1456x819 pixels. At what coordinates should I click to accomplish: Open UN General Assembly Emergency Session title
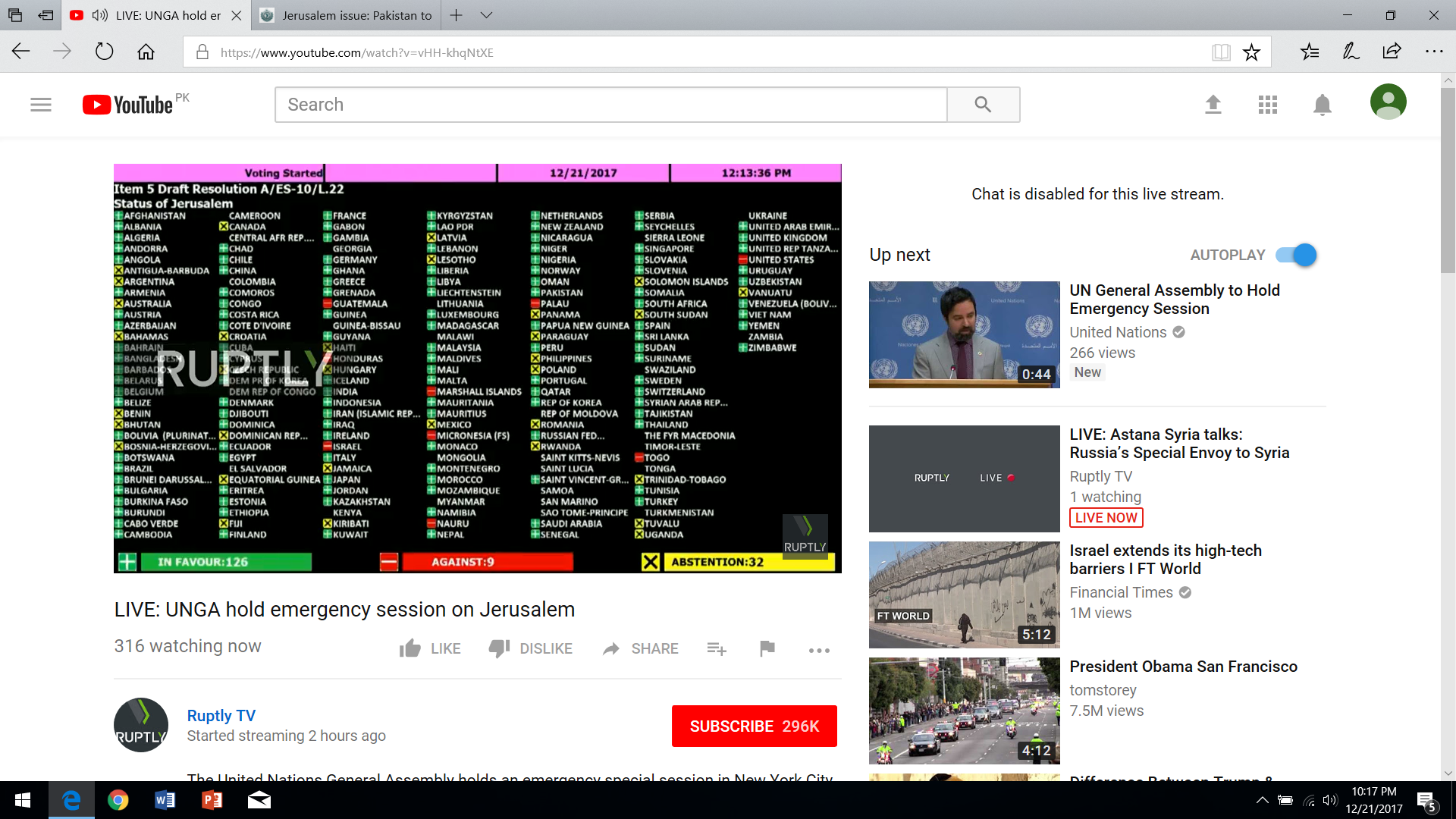(1175, 300)
